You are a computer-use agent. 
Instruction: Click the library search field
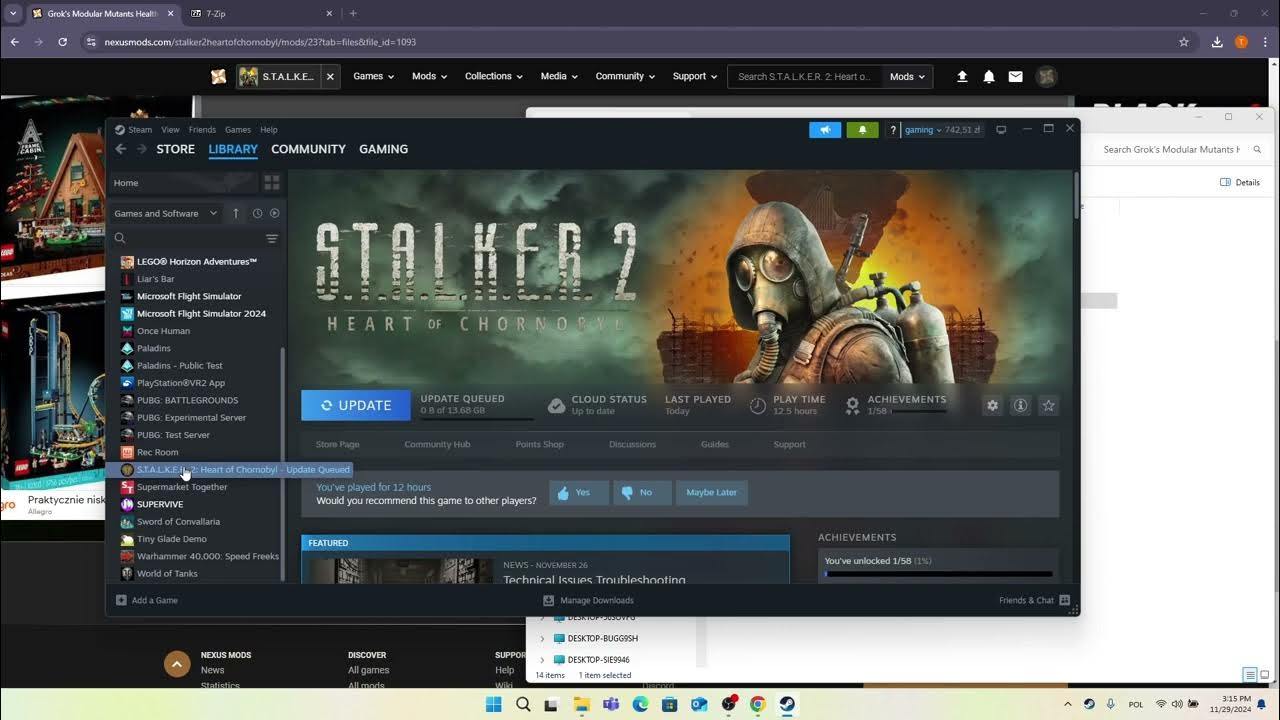pos(187,238)
